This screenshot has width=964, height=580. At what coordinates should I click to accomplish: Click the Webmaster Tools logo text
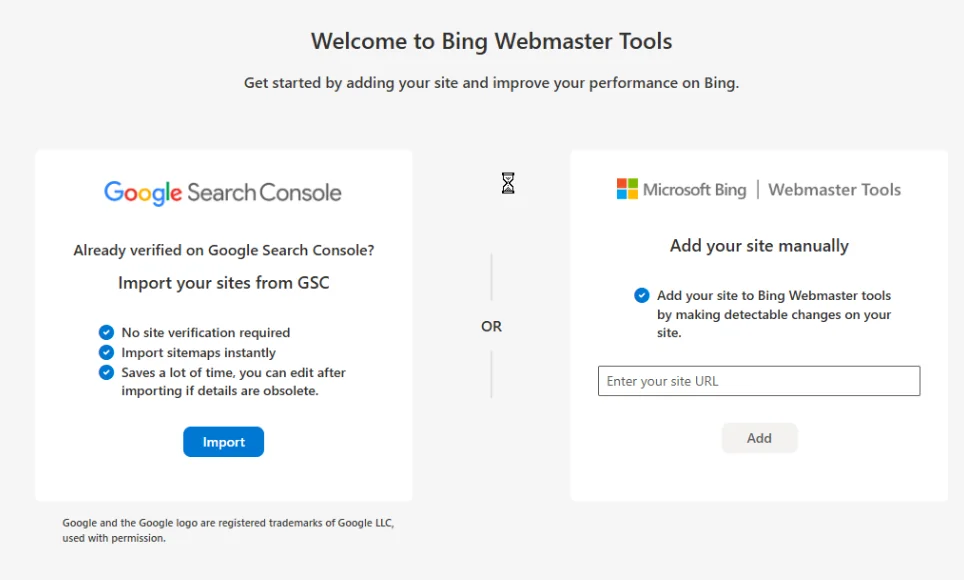834,189
